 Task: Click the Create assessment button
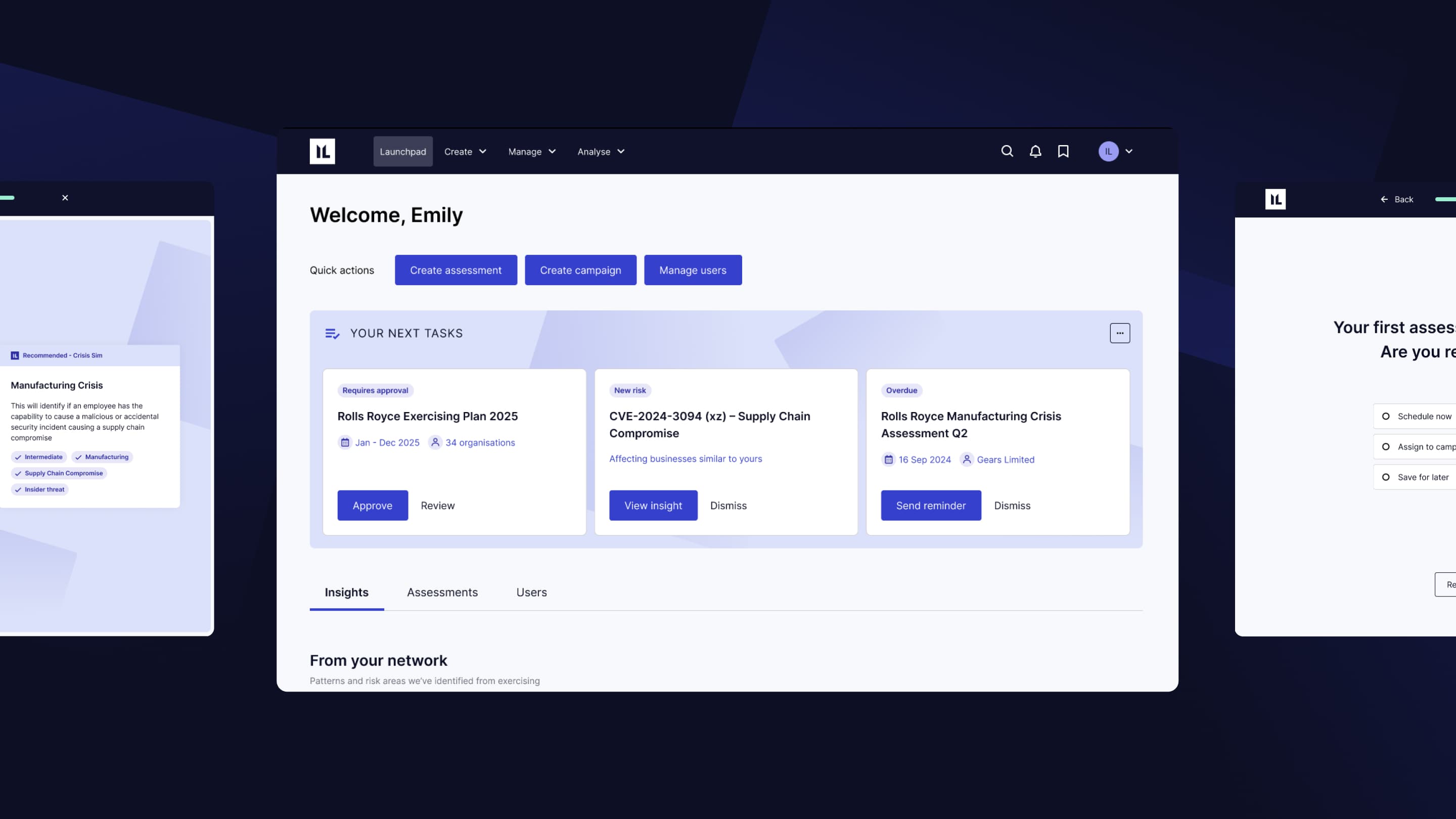(456, 270)
